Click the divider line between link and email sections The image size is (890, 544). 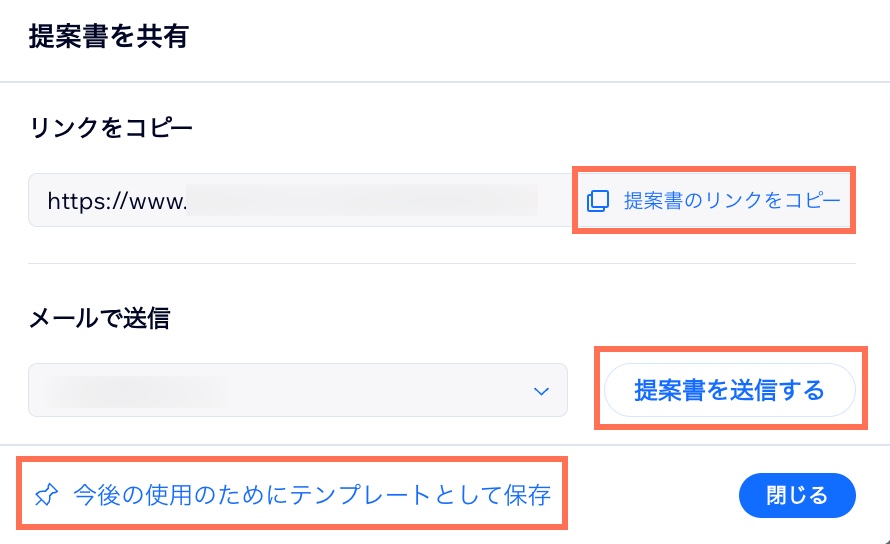(x=442, y=264)
